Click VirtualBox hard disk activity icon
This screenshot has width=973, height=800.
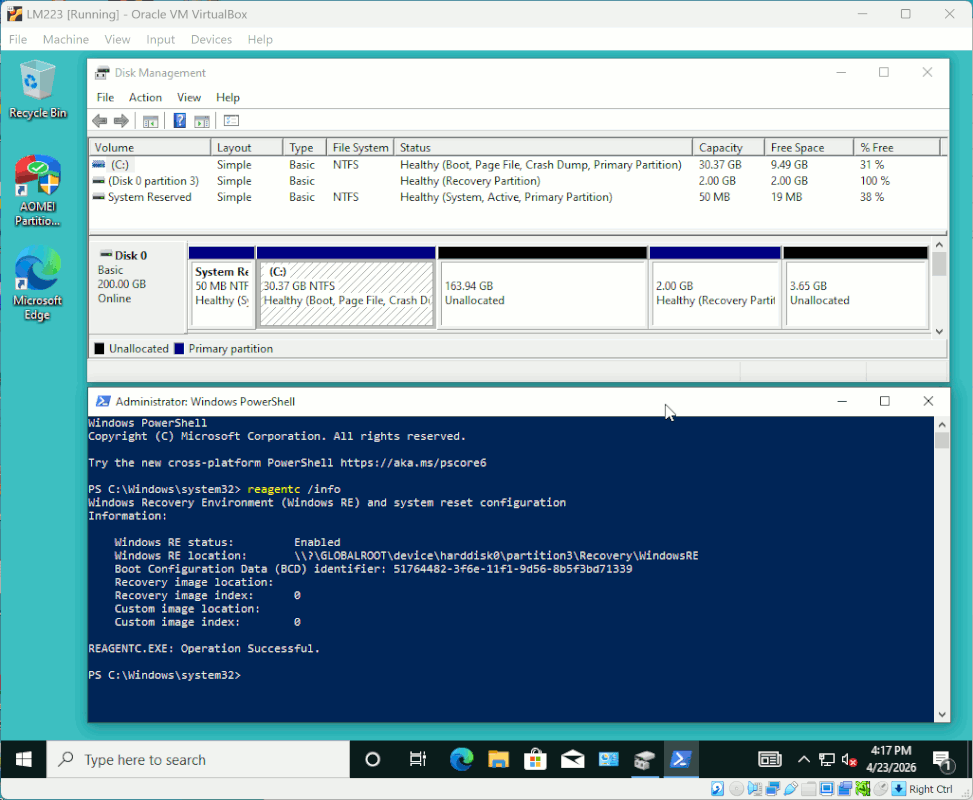click(x=717, y=789)
